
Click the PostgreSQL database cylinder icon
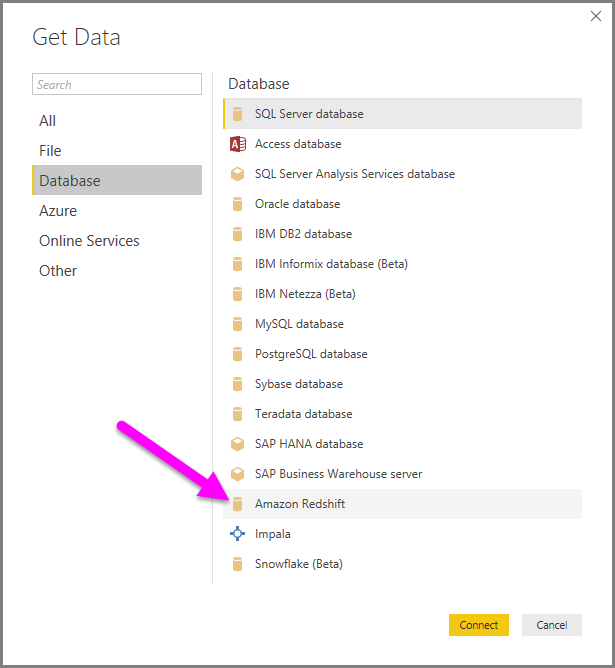coord(238,354)
